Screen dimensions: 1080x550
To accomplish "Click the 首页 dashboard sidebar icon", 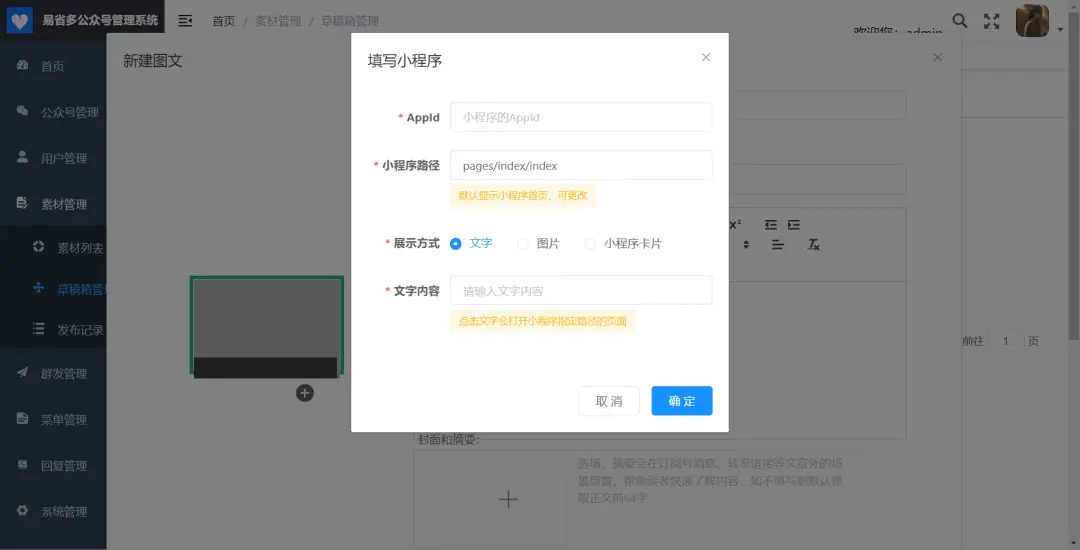I will 22,65.
